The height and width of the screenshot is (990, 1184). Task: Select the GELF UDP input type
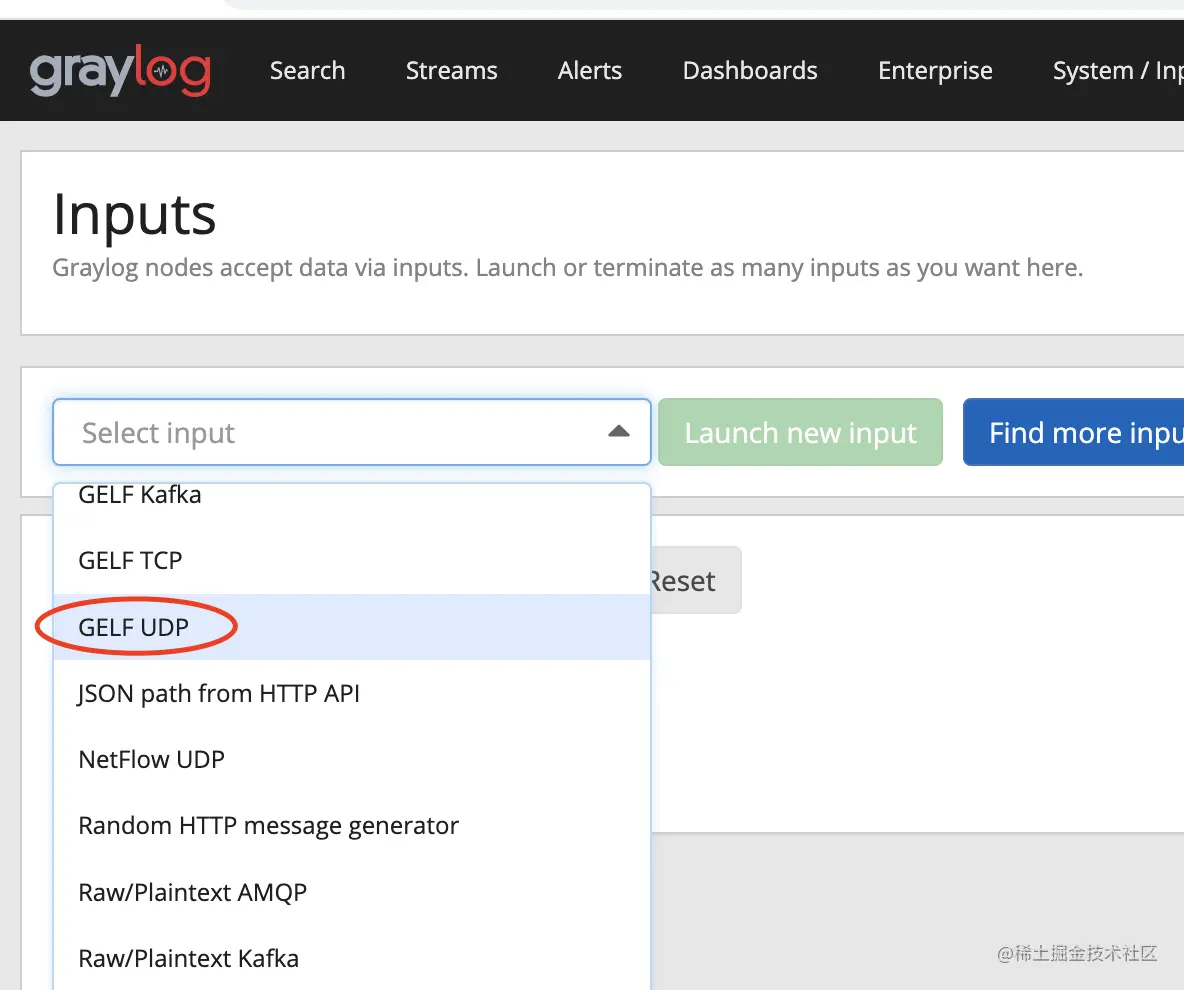point(134,627)
